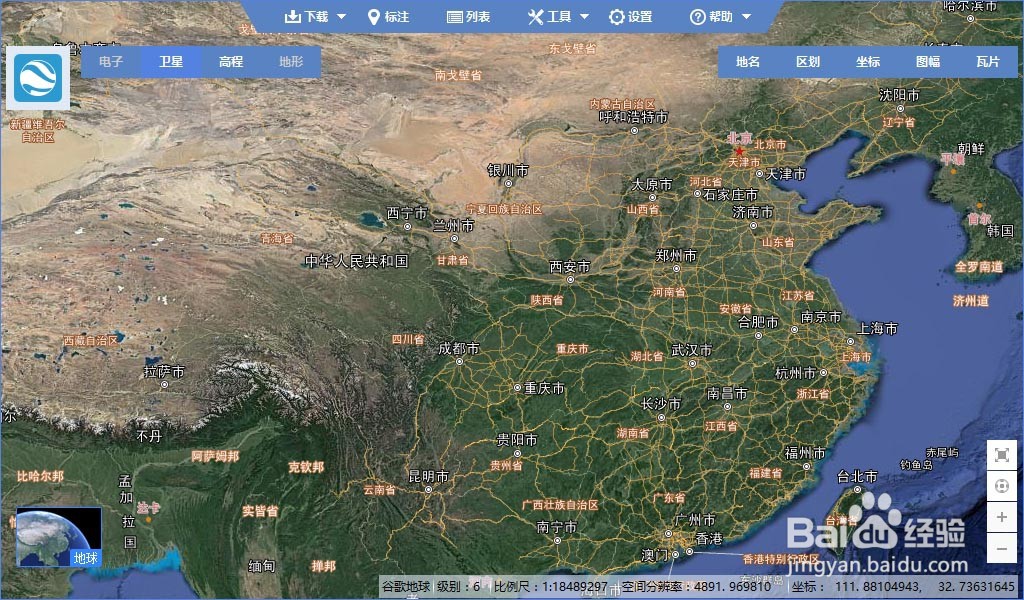Screen dimensions: 1024x600
Task: Click the 地形 terrain button
Action: [x=289, y=61]
